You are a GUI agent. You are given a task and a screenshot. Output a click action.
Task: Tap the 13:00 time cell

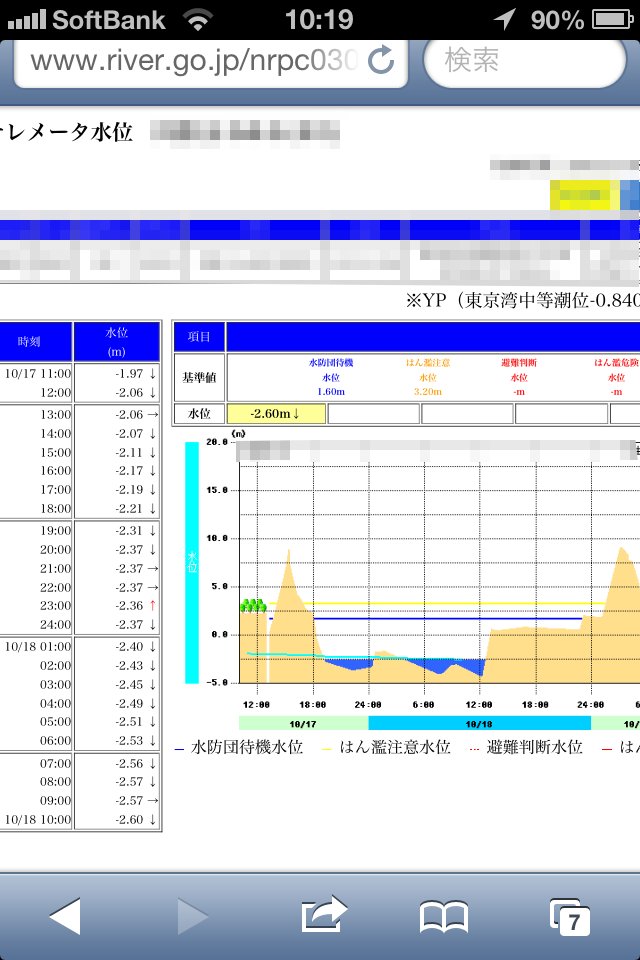(55, 414)
